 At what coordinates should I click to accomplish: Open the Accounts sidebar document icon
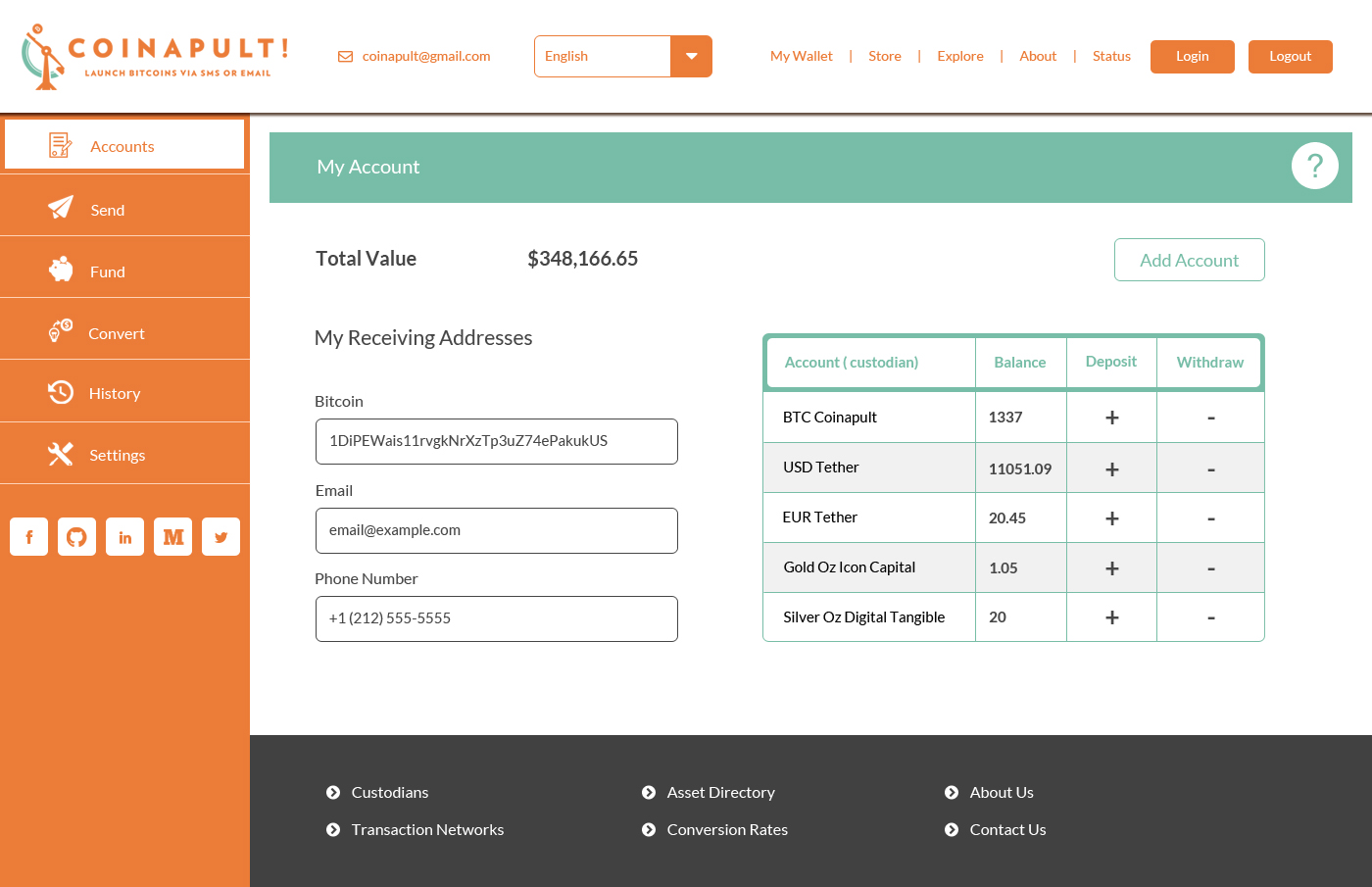click(60, 145)
